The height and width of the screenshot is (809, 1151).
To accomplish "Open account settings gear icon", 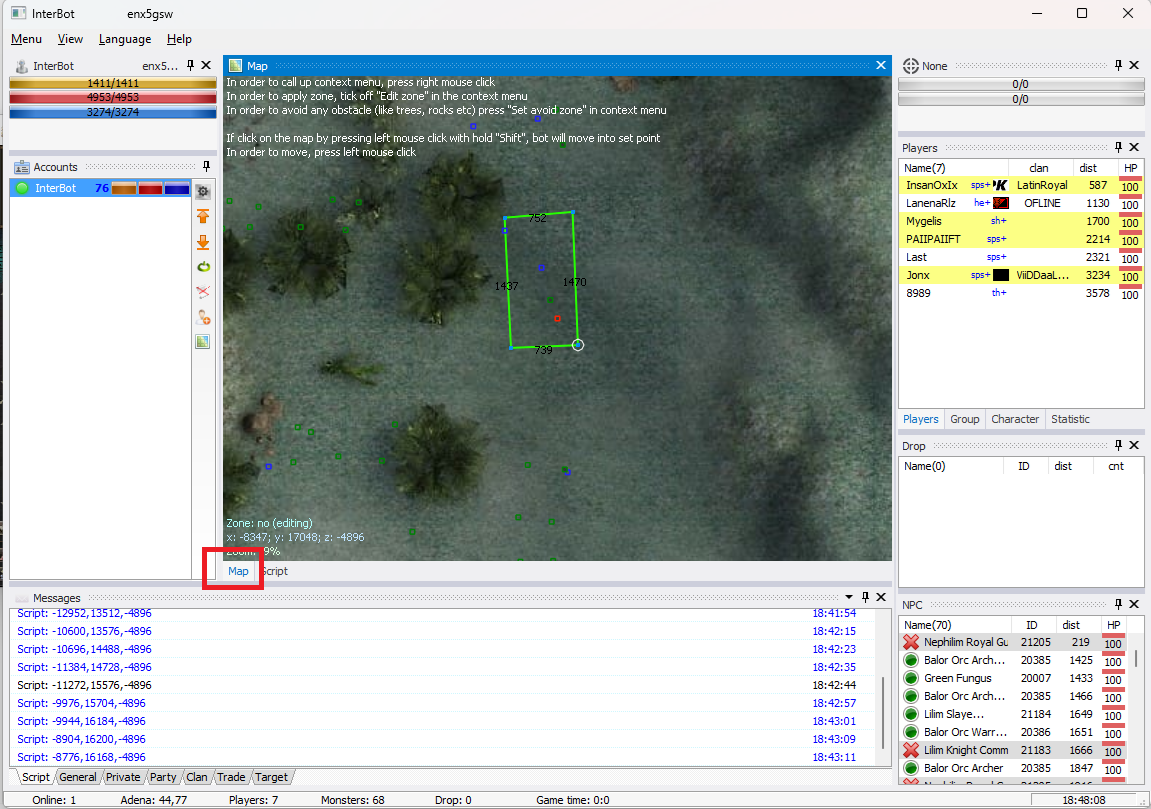I will pos(203,190).
